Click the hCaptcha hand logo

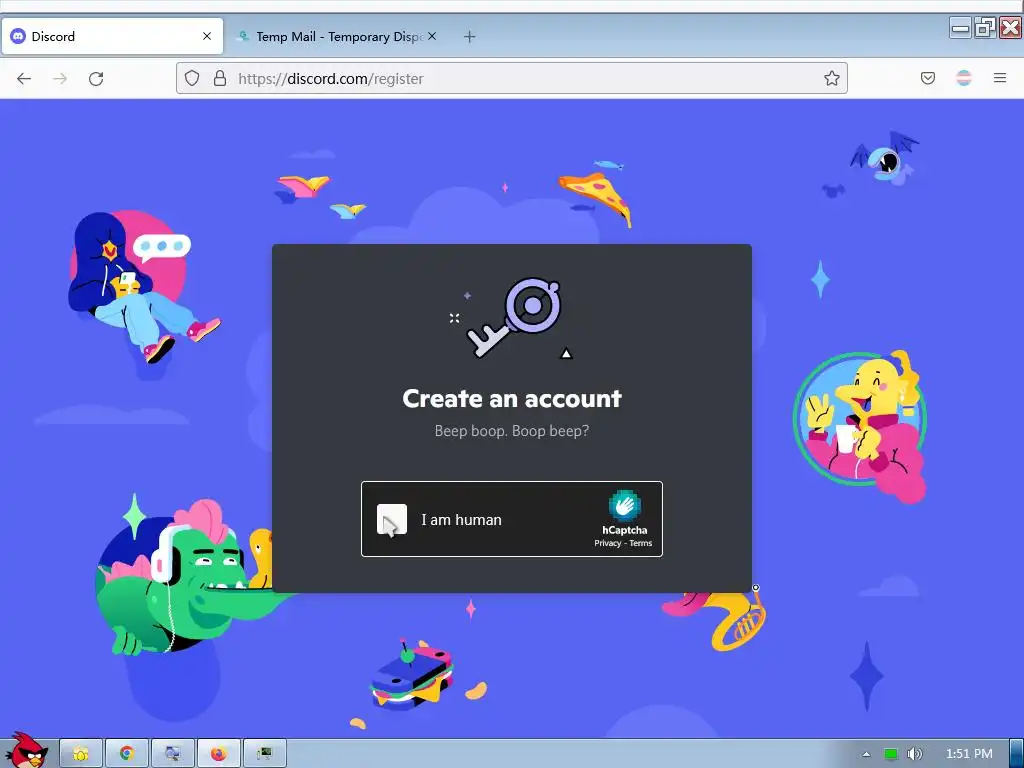coord(624,505)
